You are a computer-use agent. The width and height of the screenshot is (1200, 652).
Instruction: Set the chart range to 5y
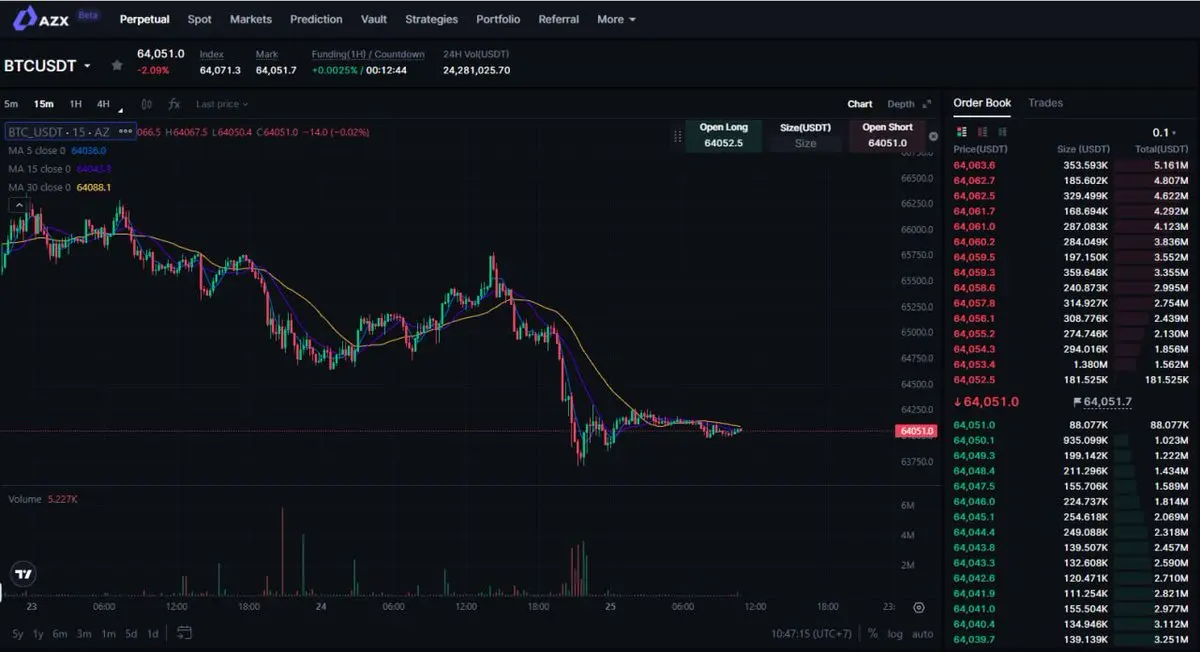coord(18,633)
